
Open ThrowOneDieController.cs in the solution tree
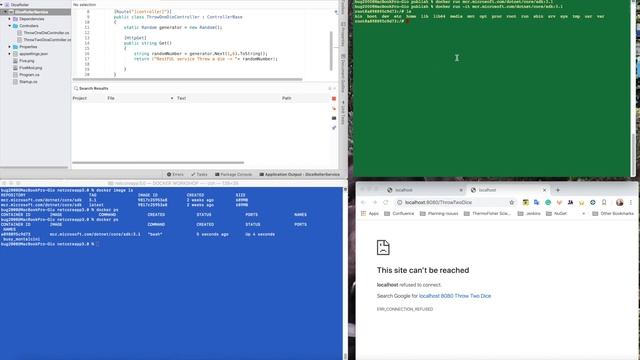[46, 33]
